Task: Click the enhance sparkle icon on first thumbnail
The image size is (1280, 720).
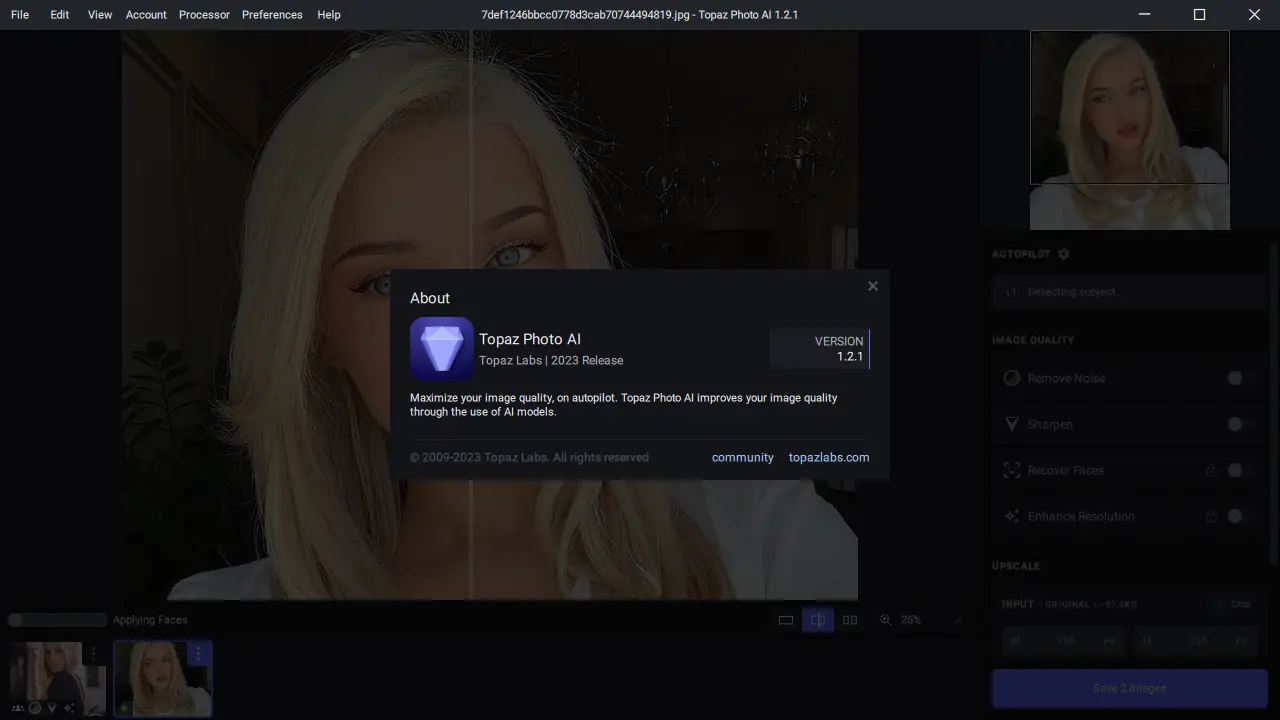Action: coord(69,708)
